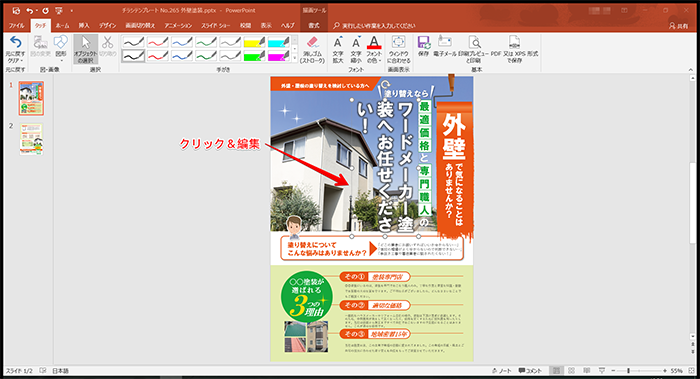Screen dimensions: 700x379
Task: Switch to Slide Sorter view
Action: (571, 371)
